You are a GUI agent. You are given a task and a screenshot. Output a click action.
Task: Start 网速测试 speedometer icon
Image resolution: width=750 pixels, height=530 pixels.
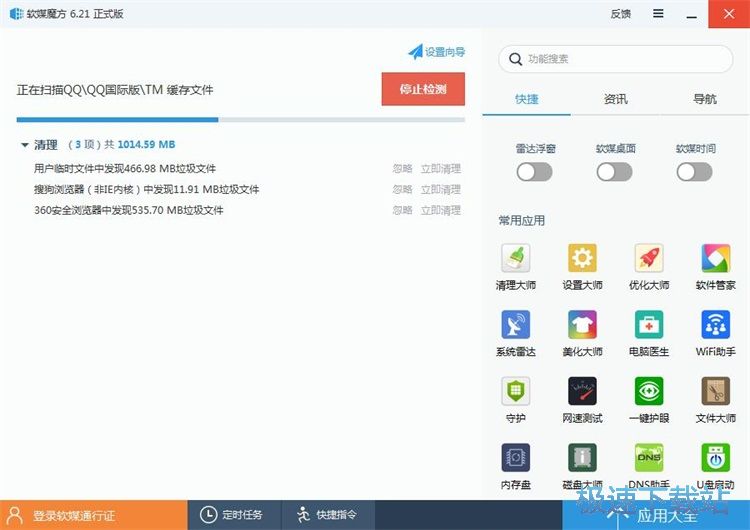(x=582, y=391)
